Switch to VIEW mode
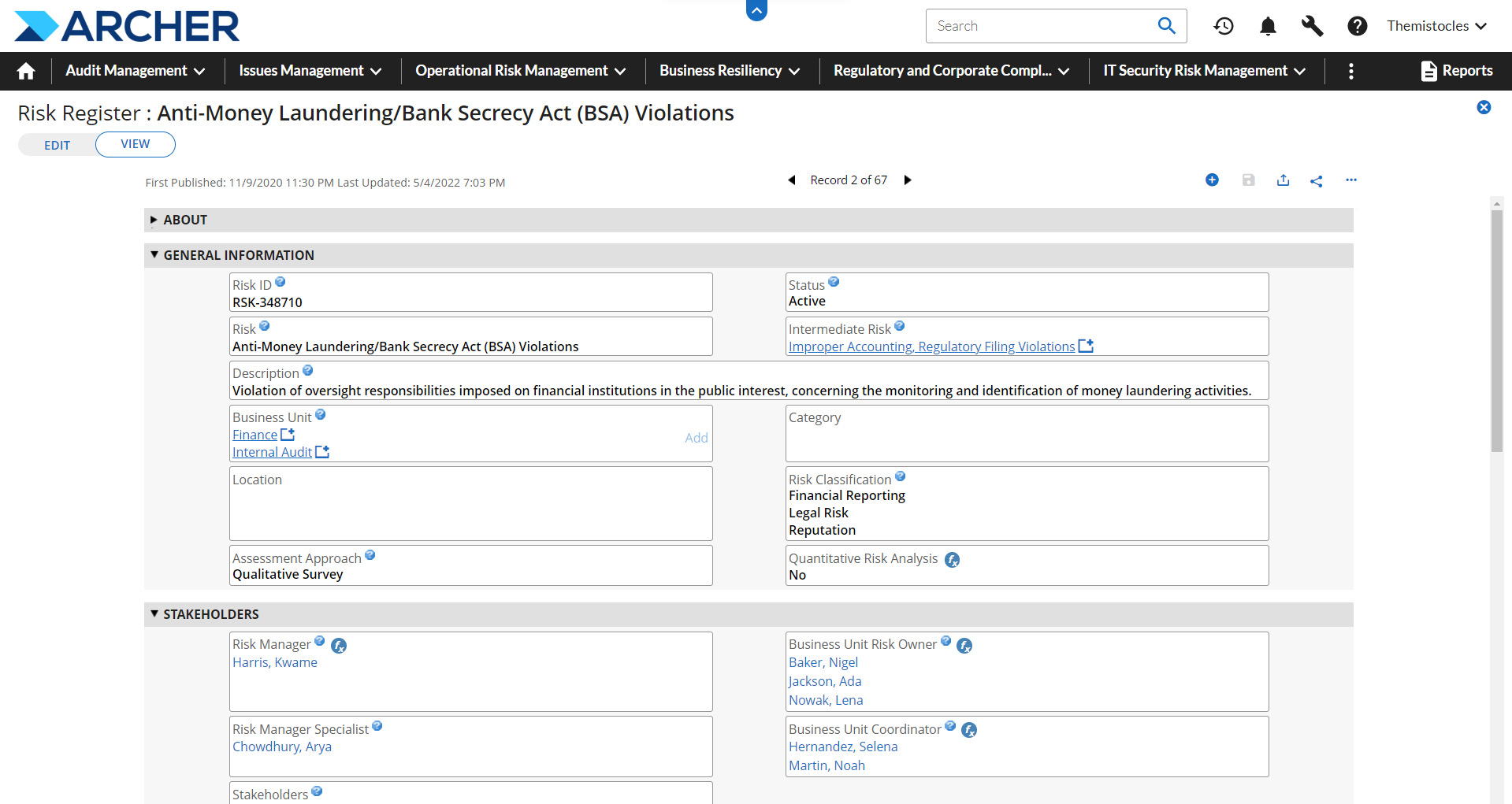1512x804 pixels. pyautogui.click(x=135, y=144)
